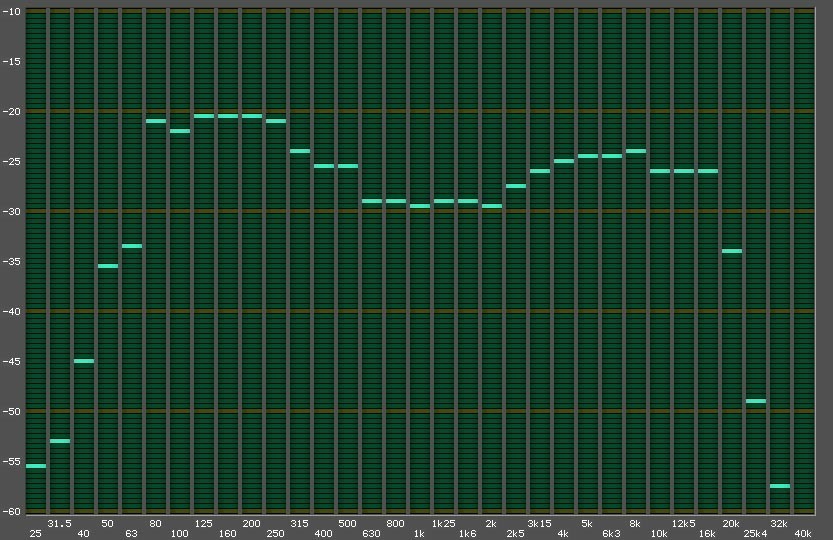The width and height of the screenshot is (833, 540).
Task: Click the 2k5 frequency label
Action: pos(515,534)
